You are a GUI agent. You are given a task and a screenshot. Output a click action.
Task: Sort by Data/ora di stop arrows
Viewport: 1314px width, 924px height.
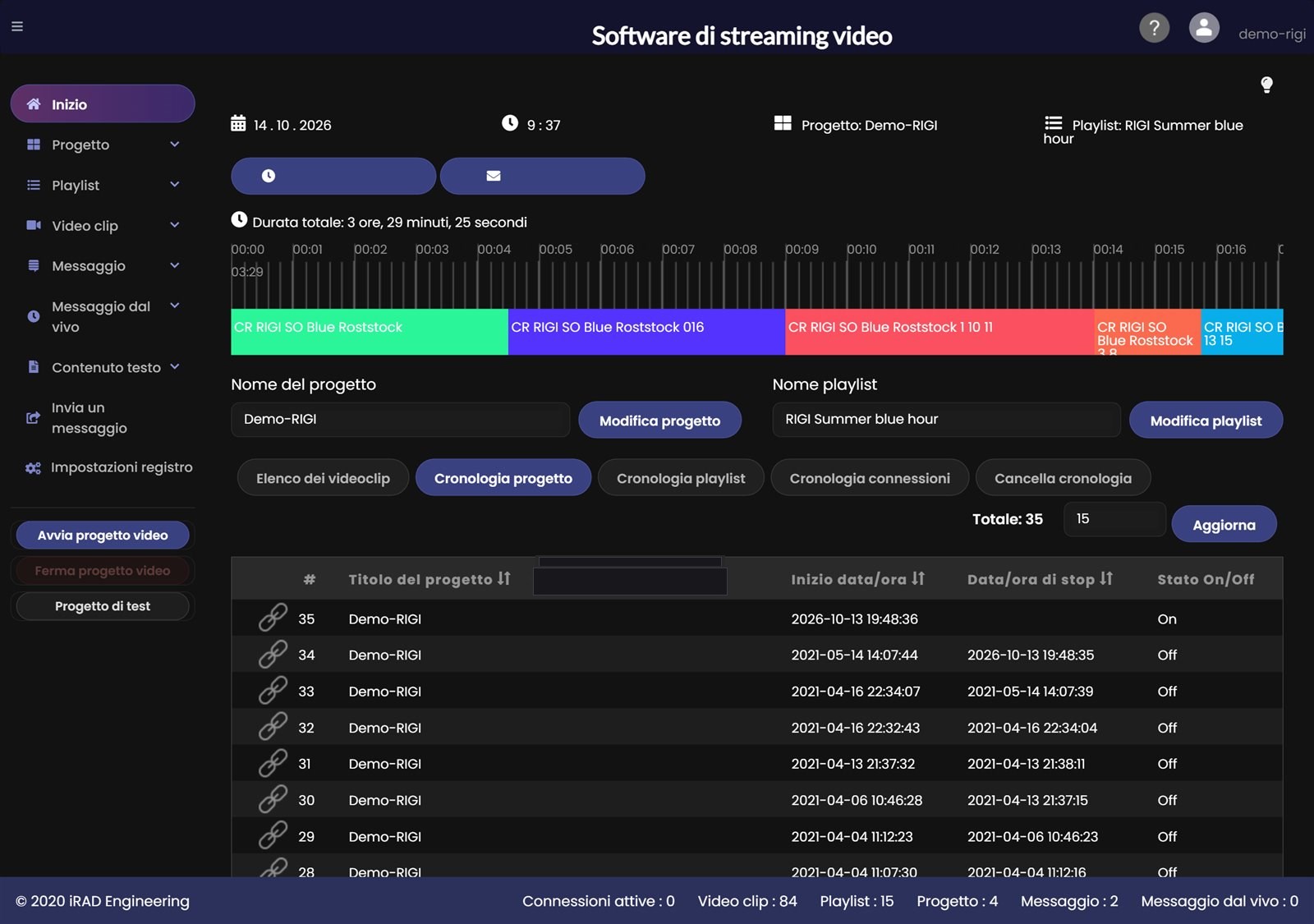point(1106,579)
